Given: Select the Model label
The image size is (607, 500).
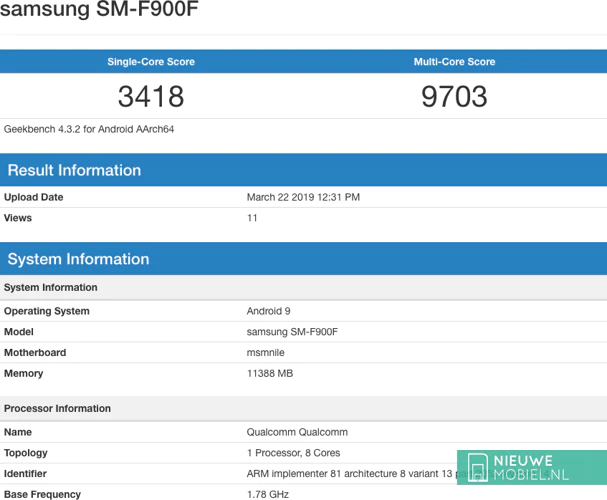Looking at the screenshot, I should (19, 332).
